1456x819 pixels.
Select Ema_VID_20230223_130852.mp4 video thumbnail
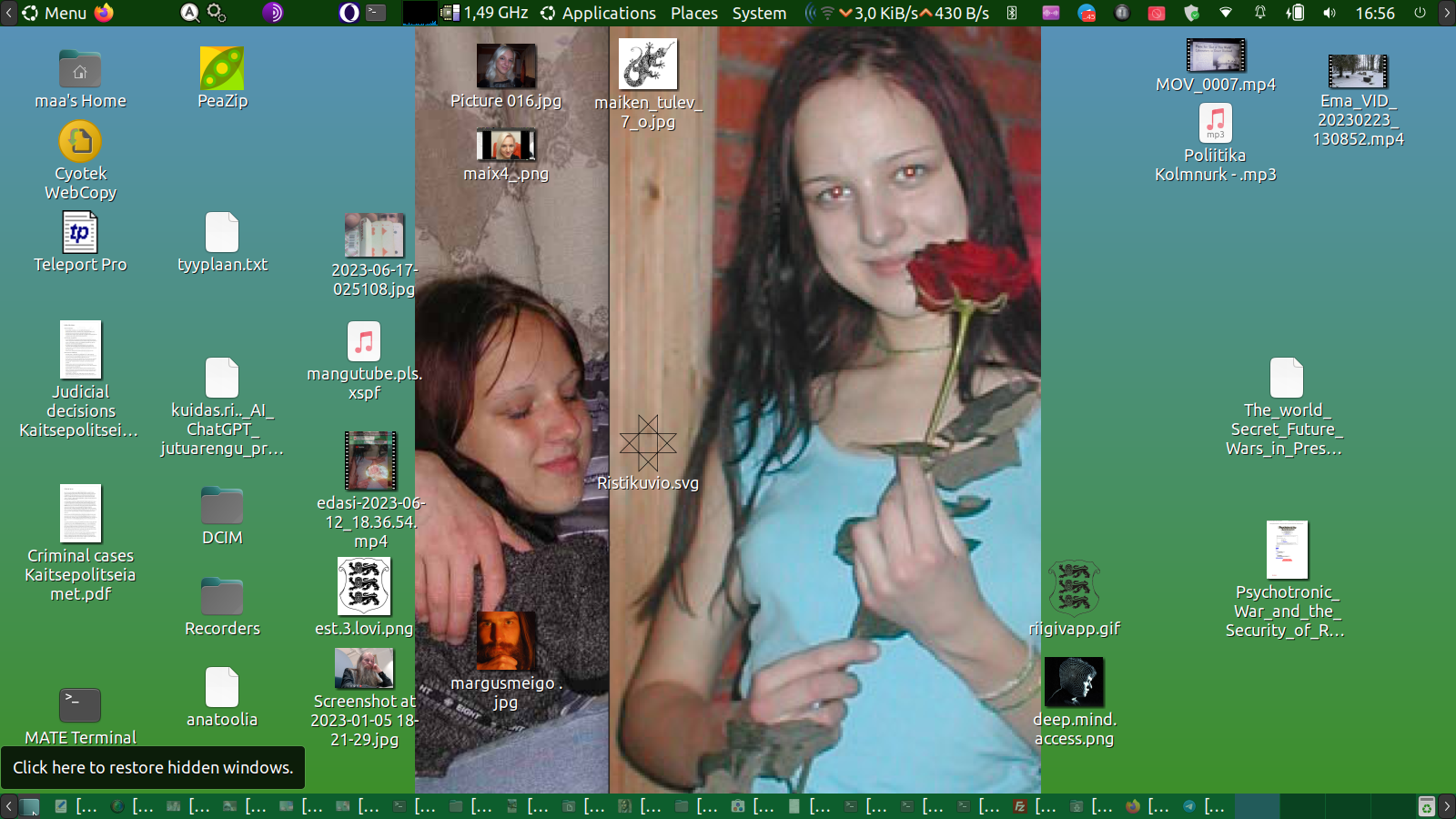(1358, 71)
